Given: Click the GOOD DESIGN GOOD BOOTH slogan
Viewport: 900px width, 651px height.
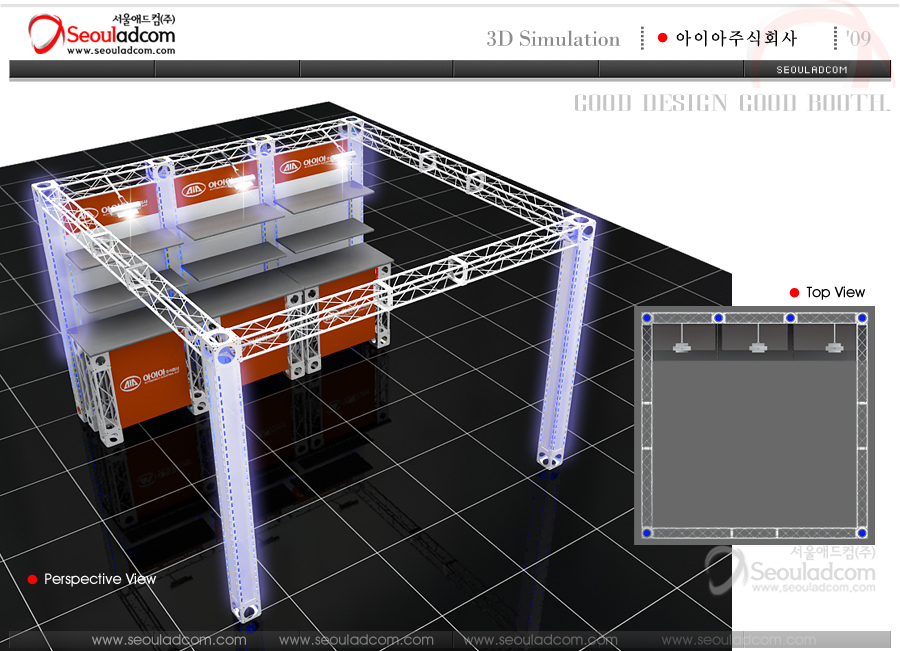Looking at the screenshot, I should (731, 103).
